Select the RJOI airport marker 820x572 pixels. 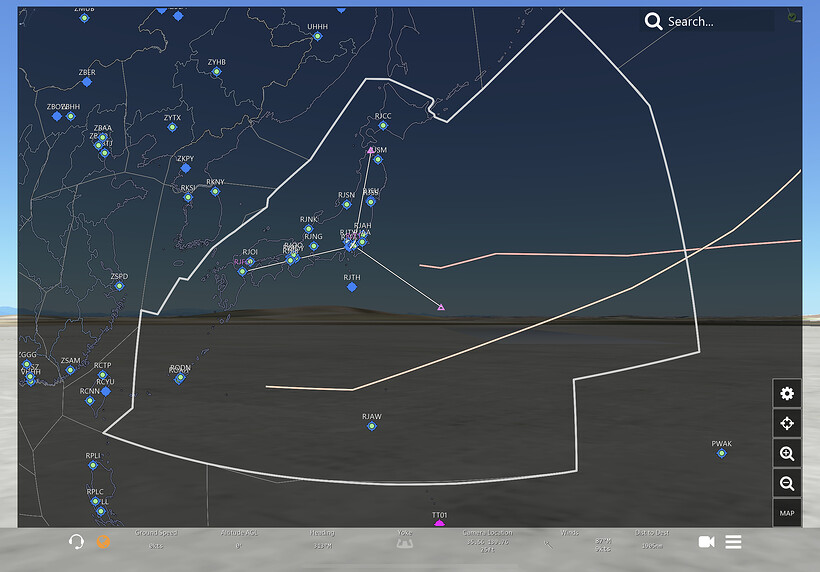pyautogui.click(x=250, y=261)
